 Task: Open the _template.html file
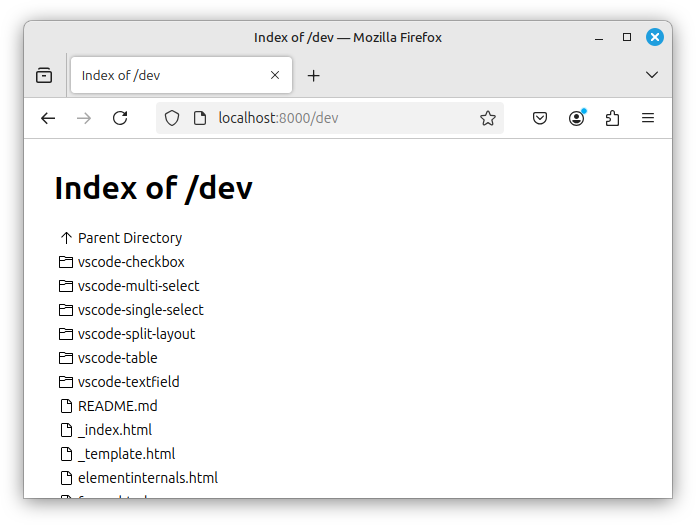(x=127, y=454)
